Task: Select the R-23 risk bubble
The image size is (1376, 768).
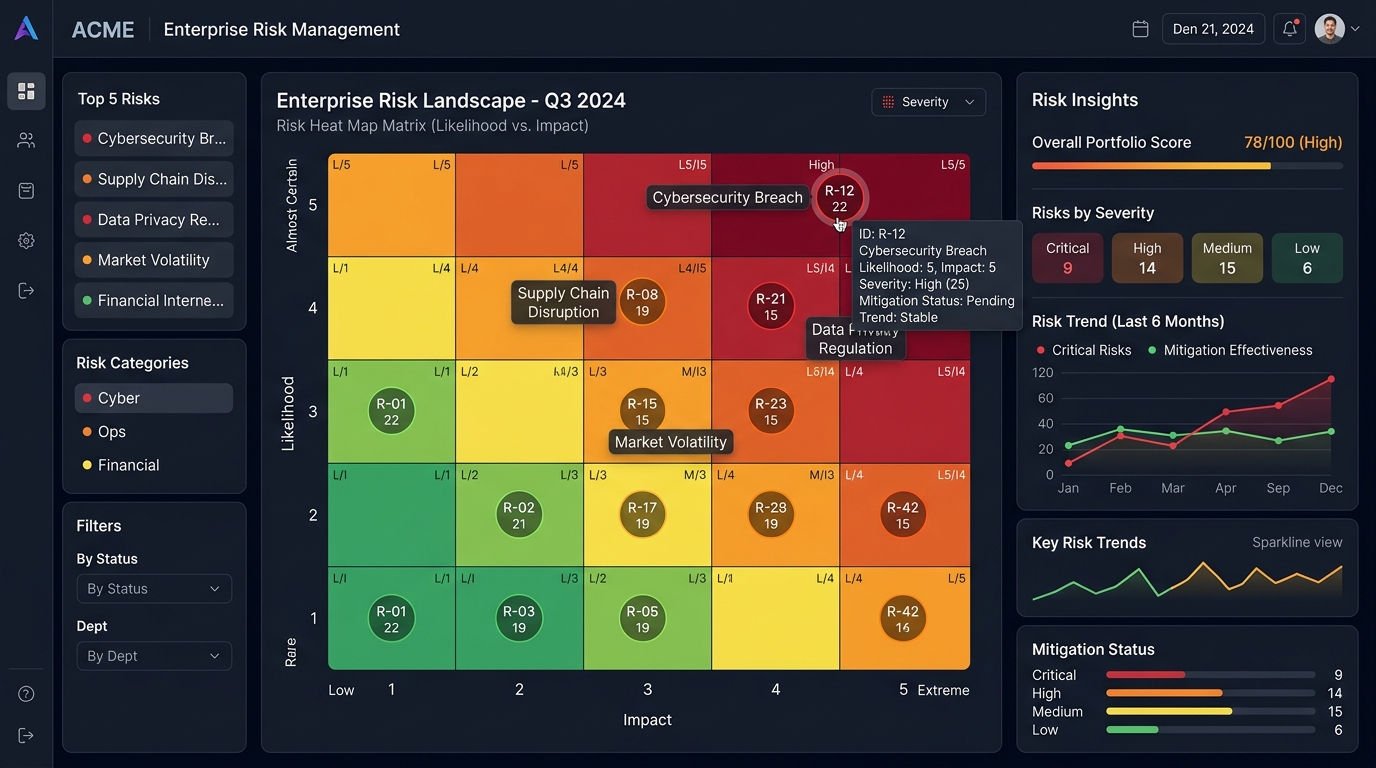Action: (771, 411)
